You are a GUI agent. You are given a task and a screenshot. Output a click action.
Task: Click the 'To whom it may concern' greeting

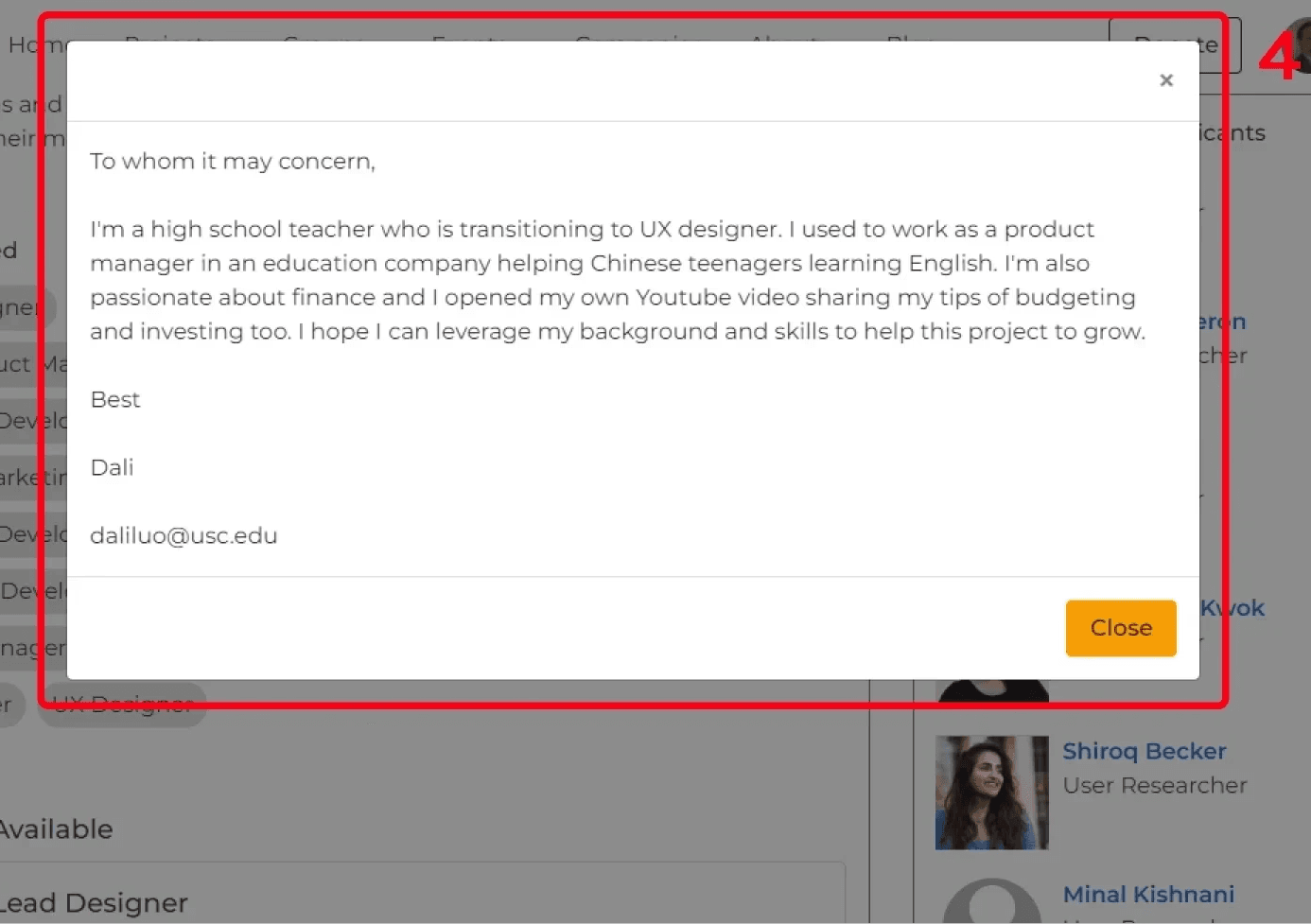[x=233, y=162]
